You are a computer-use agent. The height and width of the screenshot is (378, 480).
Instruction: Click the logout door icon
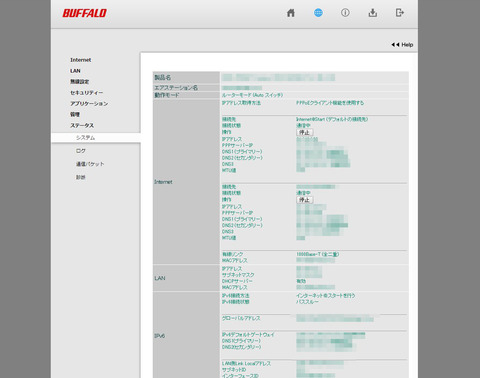[400, 13]
